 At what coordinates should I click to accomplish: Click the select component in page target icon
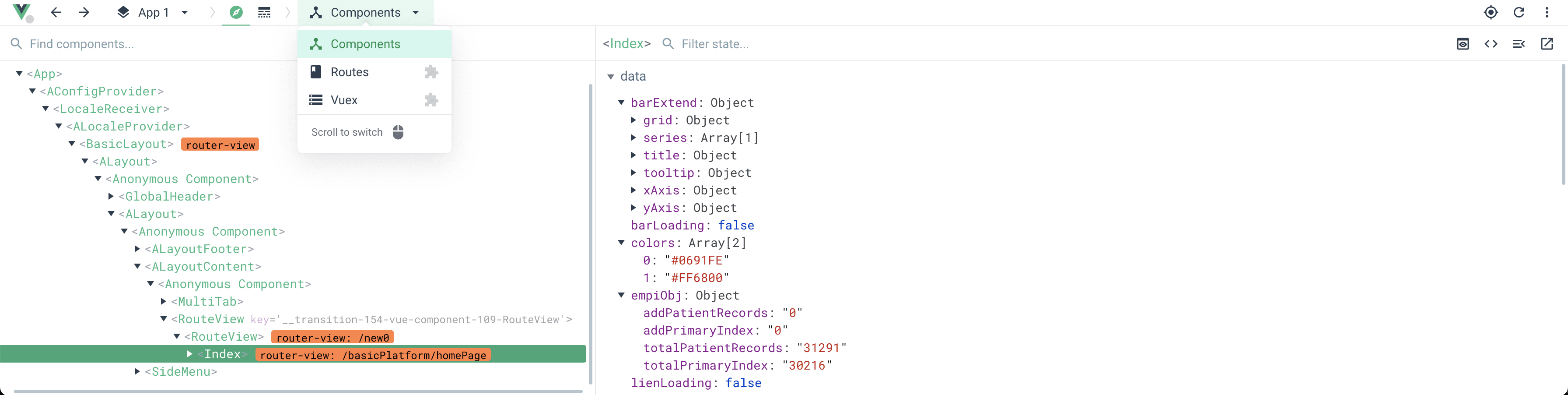(1491, 12)
